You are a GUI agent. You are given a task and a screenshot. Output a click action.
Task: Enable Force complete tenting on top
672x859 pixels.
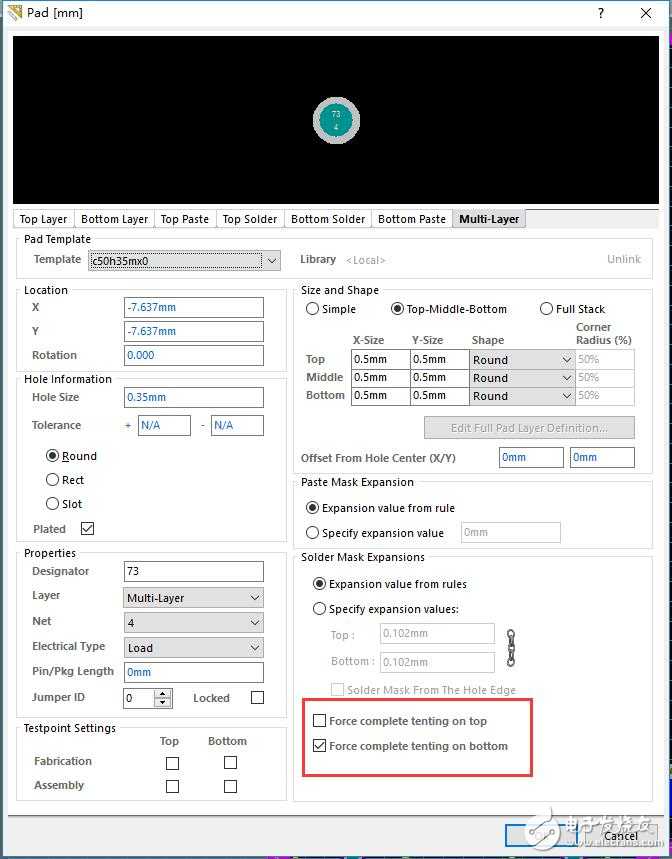pyautogui.click(x=400, y=721)
